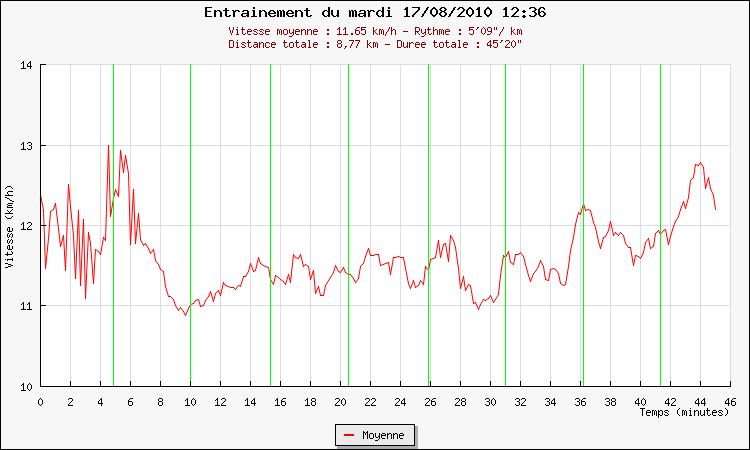Click the speed axis value 14

pyautogui.click(x=26, y=66)
